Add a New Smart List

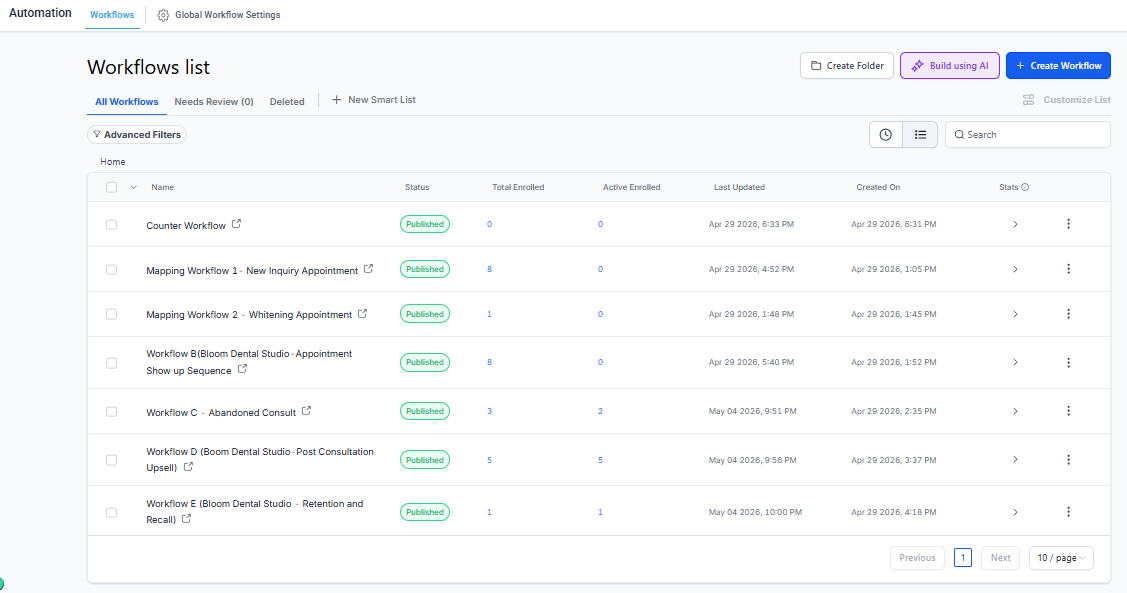374,100
